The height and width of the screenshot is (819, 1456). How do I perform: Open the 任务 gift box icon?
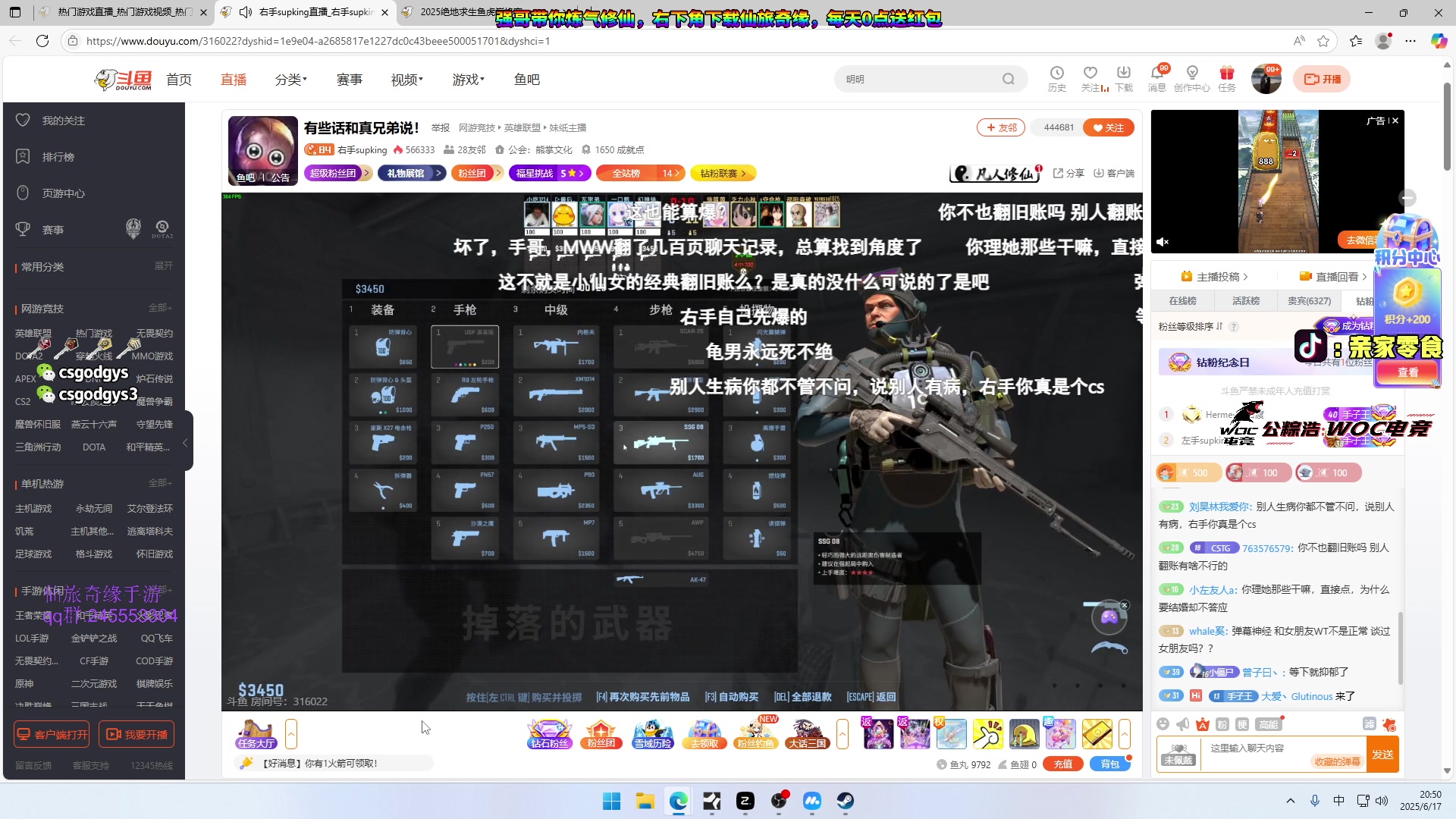tap(1227, 79)
